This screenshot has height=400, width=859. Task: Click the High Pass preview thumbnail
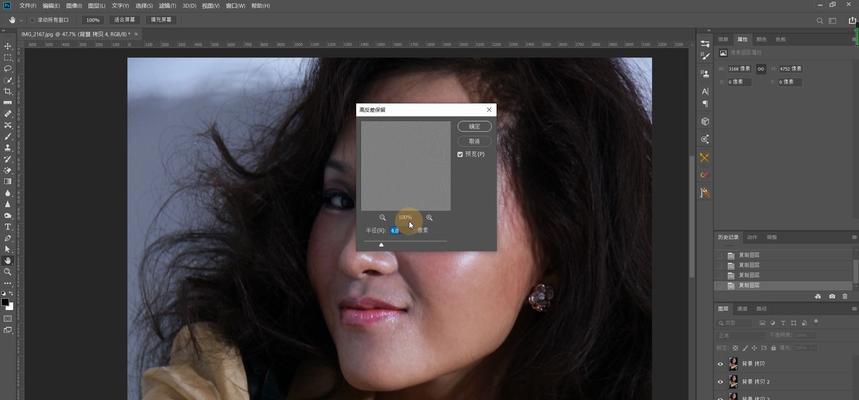(406, 166)
